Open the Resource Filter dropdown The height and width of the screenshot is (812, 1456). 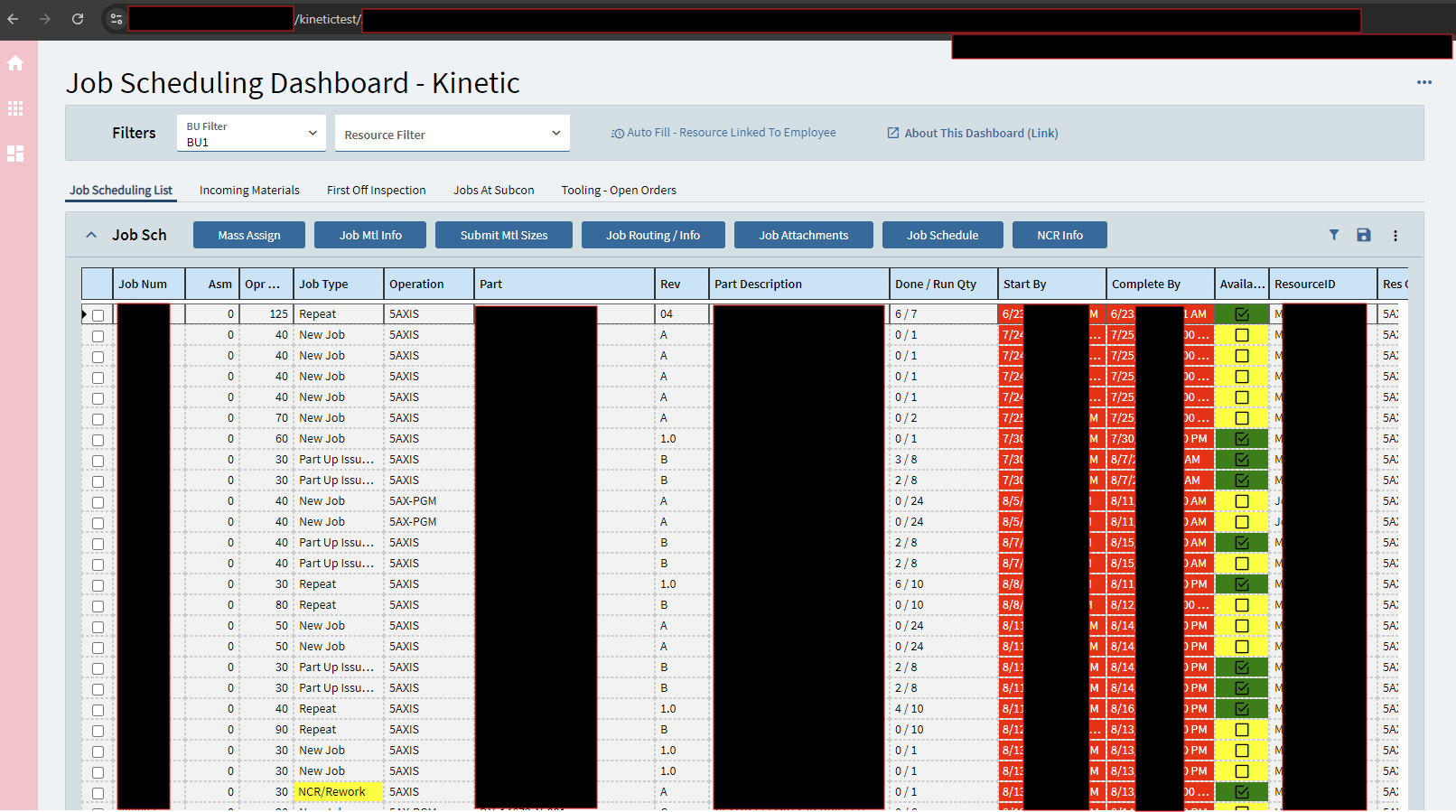click(x=453, y=133)
